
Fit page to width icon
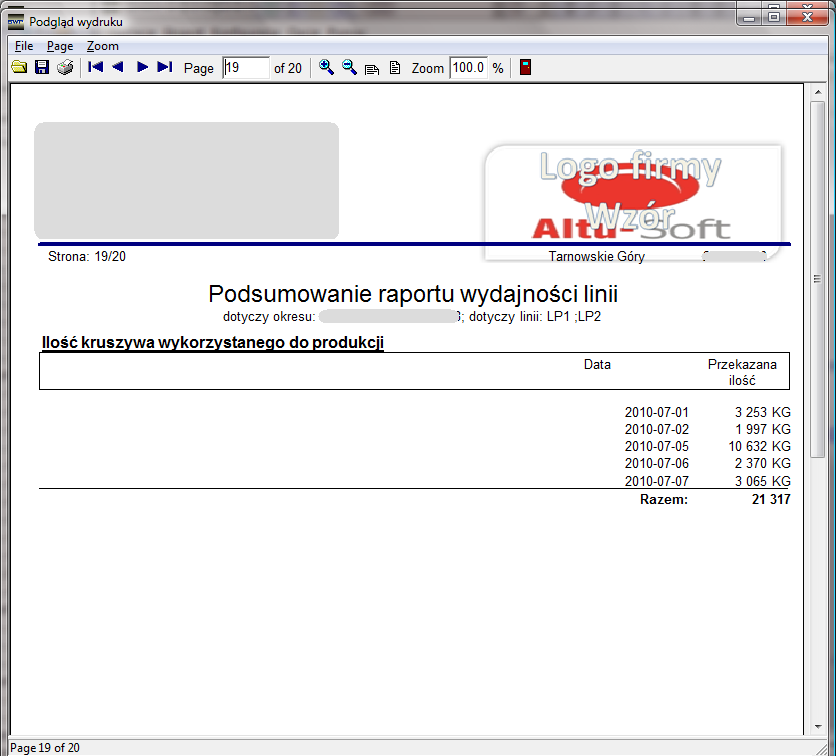372,69
